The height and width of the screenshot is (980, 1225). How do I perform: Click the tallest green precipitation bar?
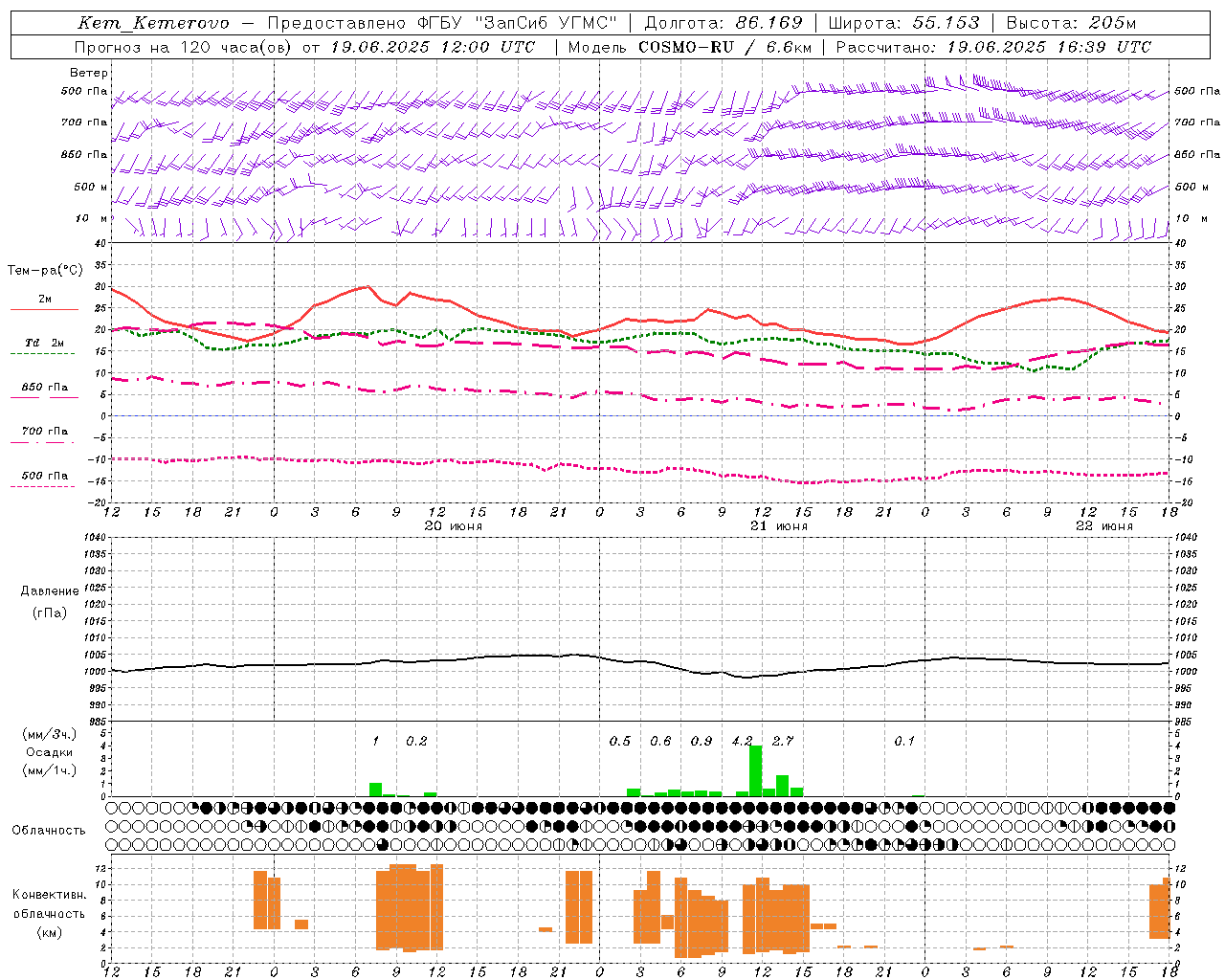pos(755,770)
